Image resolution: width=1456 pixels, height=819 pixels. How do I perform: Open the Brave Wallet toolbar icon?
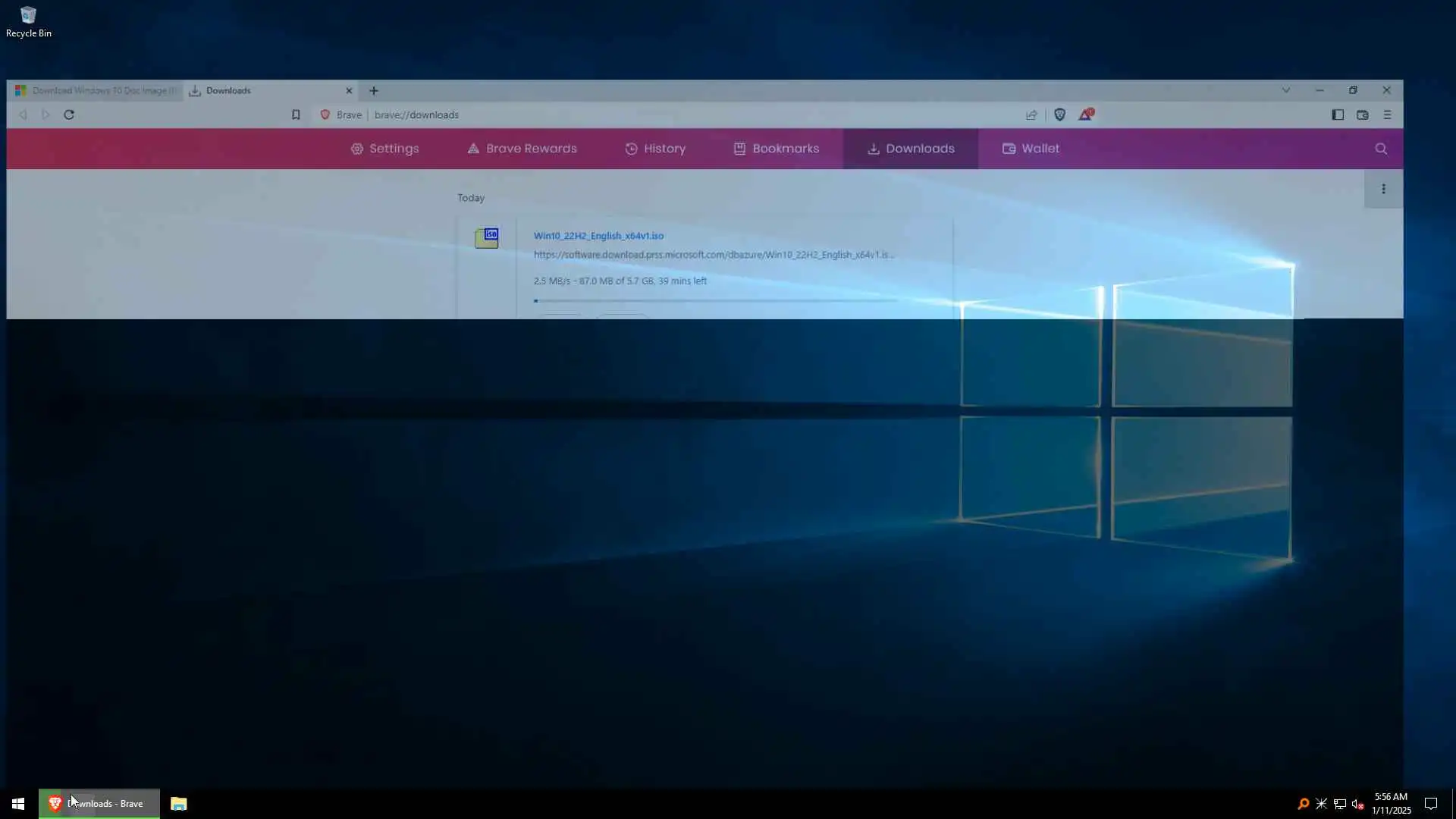click(1363, 115)
